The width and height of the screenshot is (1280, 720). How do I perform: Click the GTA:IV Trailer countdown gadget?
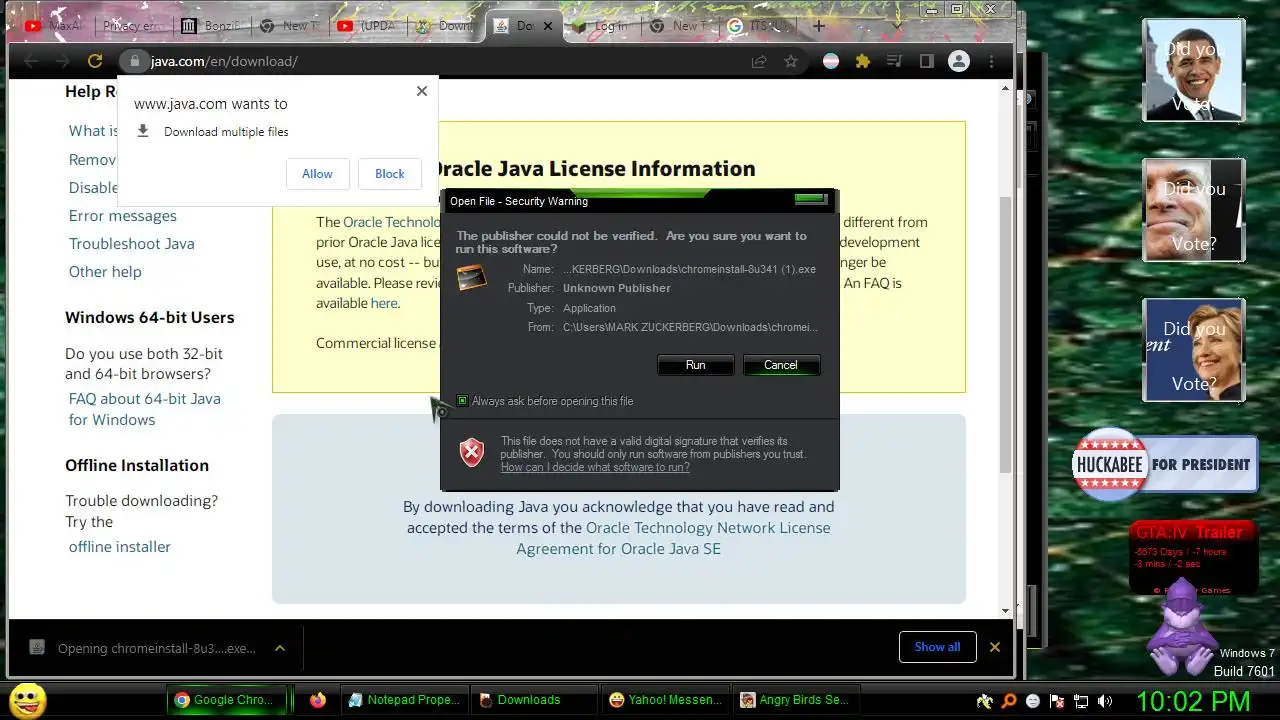pos(1193,557)
